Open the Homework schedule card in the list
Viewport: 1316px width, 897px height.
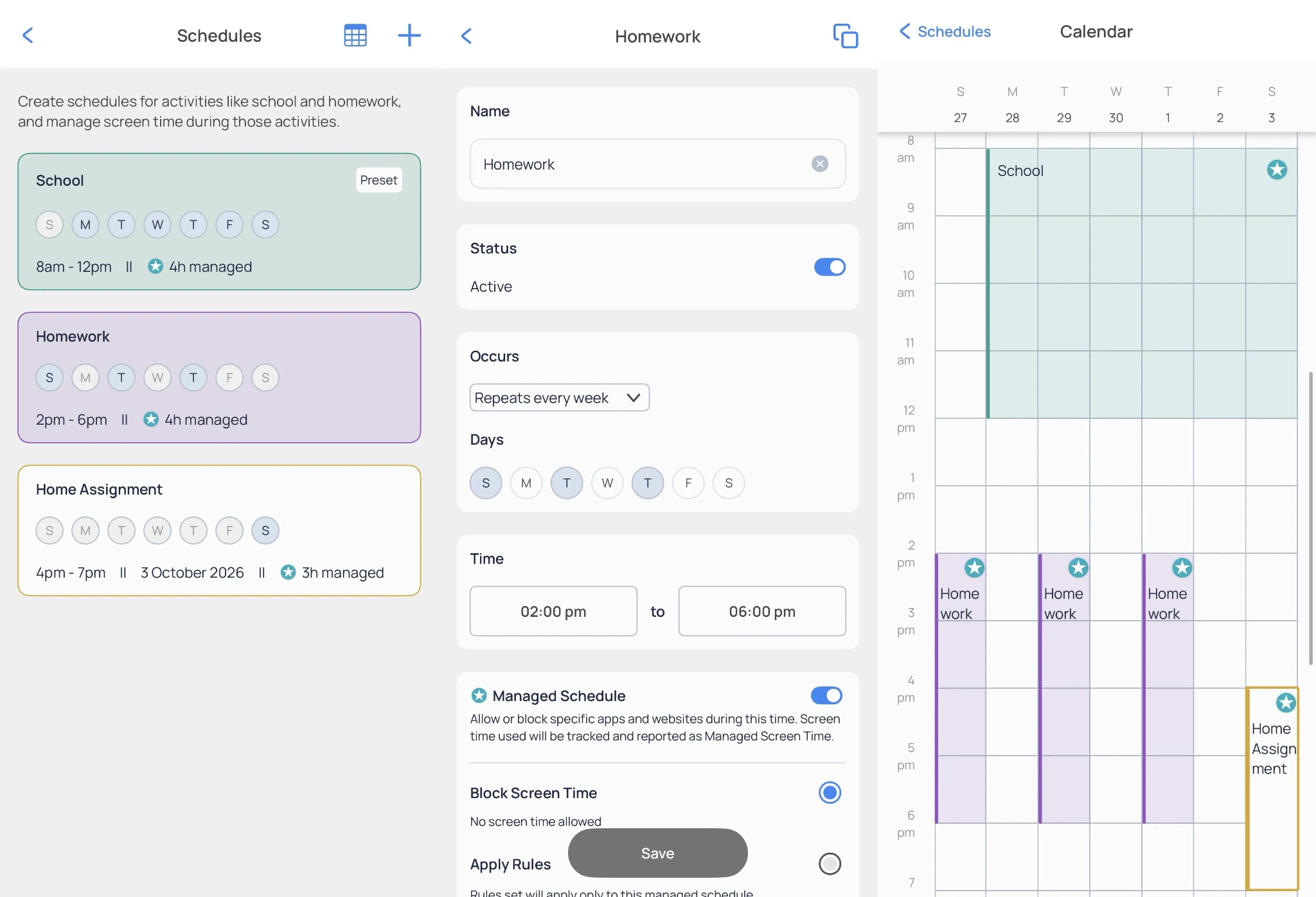pyautogui.click(x=219, y=378)
